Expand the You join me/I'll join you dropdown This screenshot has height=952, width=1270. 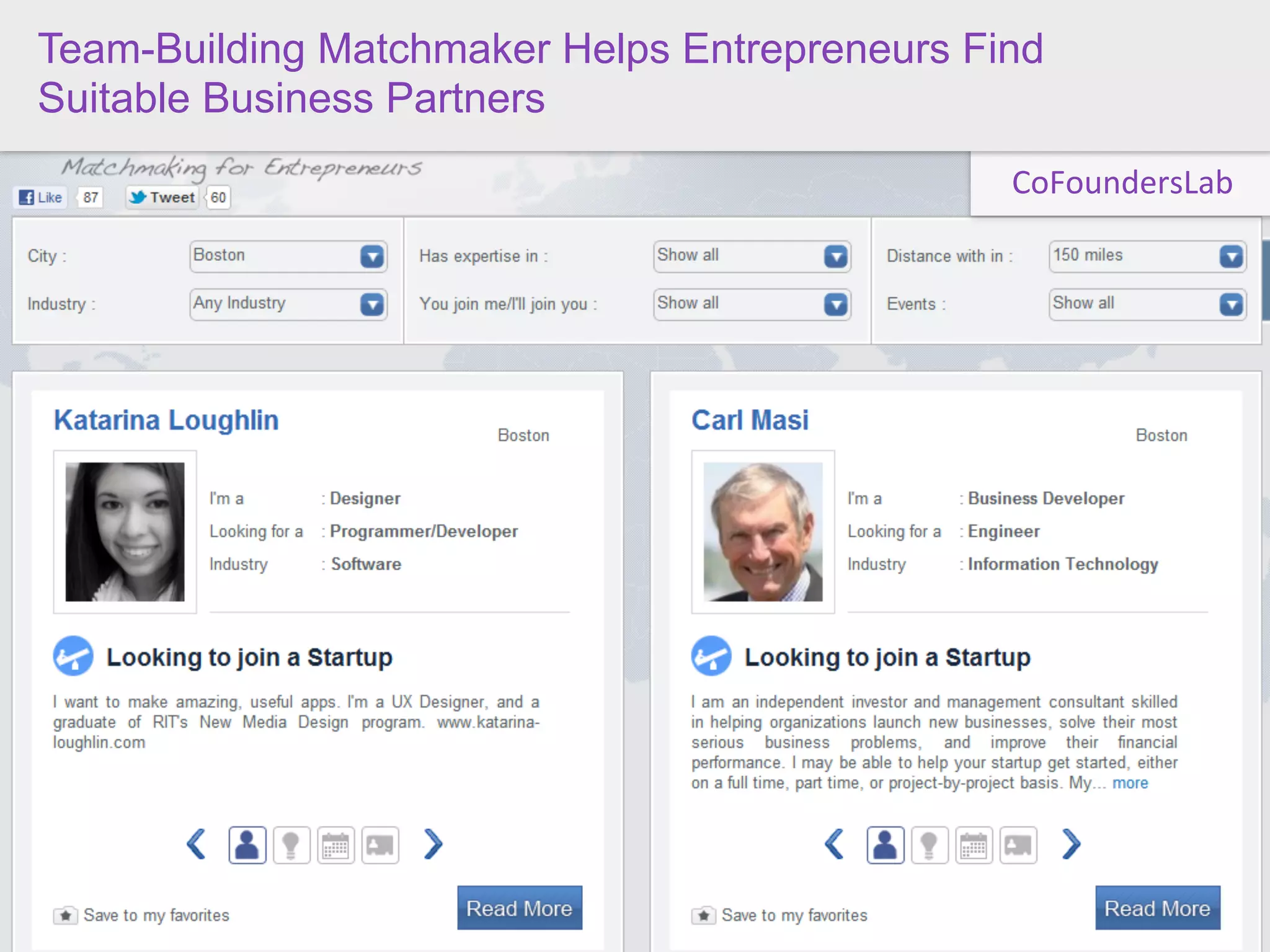pos(752,304)
